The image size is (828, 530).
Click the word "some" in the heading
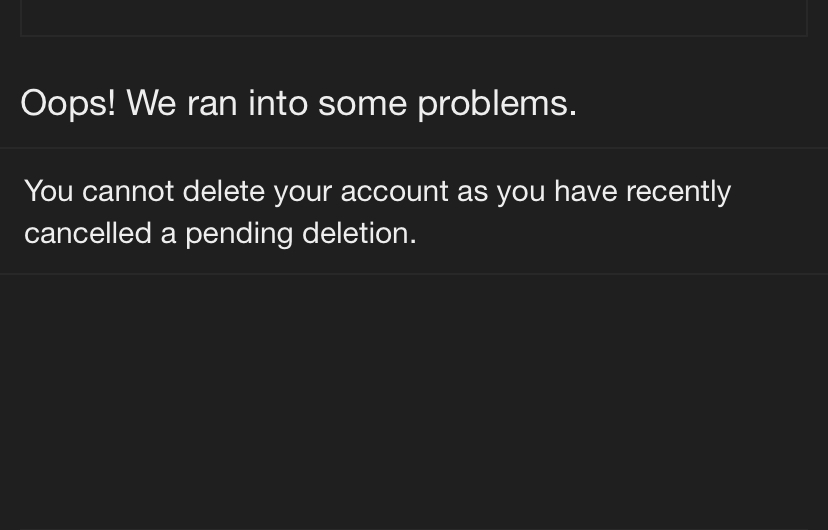coord(362,103)
